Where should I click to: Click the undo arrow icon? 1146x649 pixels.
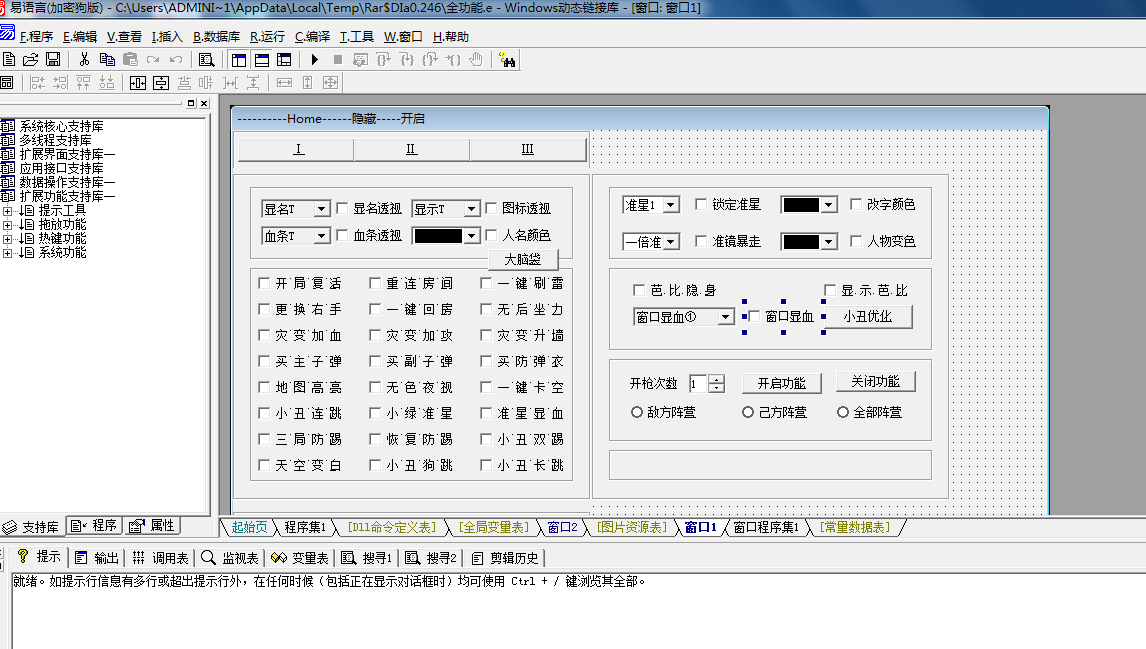tap(176, 59)
